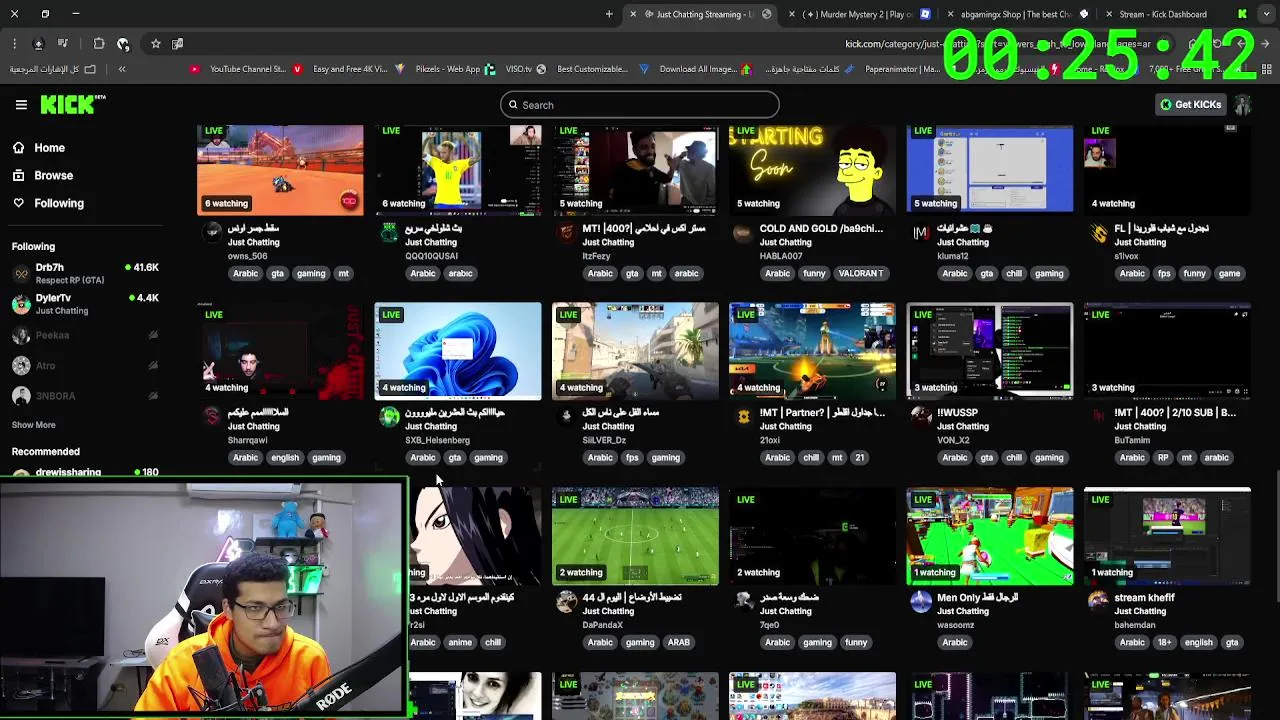Viewport: 1280px width, 720px height.
Task: Click the ARAB tag under DaPandaX
Action: (x=679, y=643)
